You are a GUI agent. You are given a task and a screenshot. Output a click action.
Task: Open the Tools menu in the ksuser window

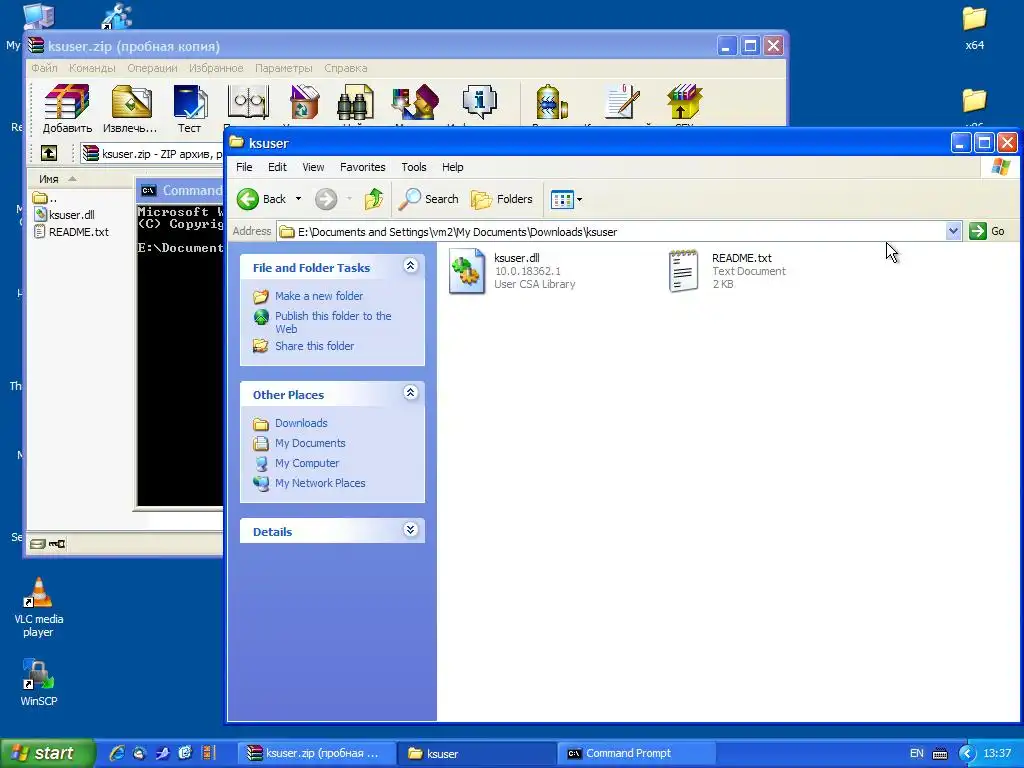(x=414, y=167)
